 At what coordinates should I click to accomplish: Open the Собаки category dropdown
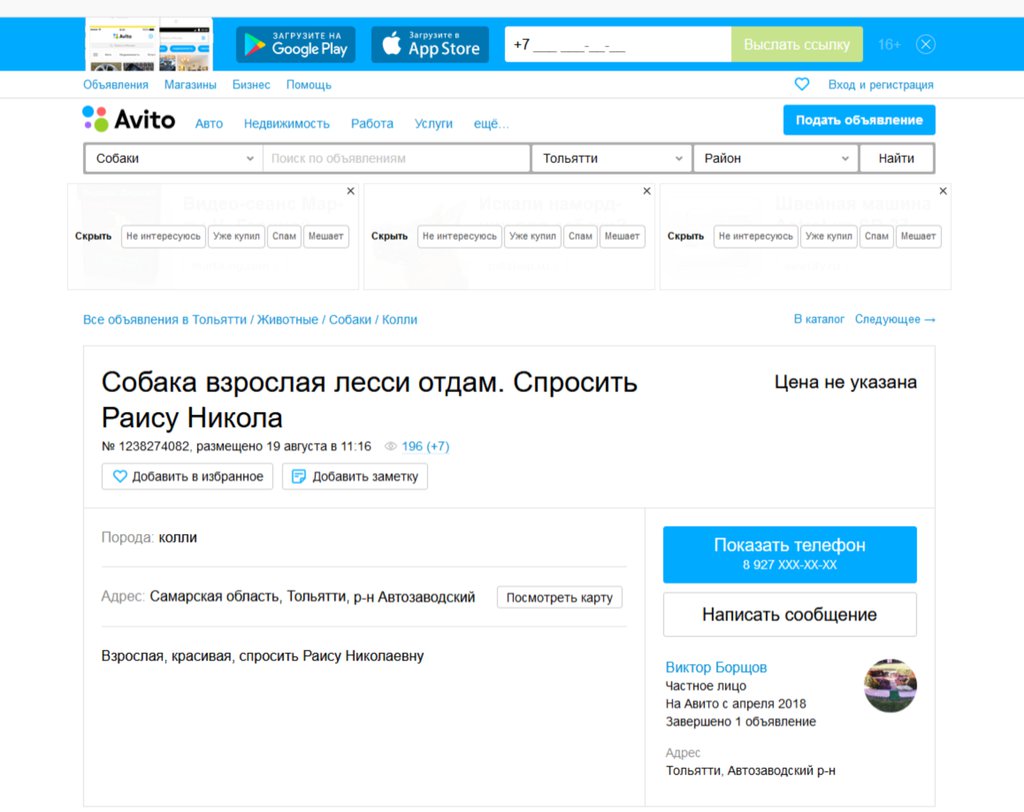[x=174, y=158]
